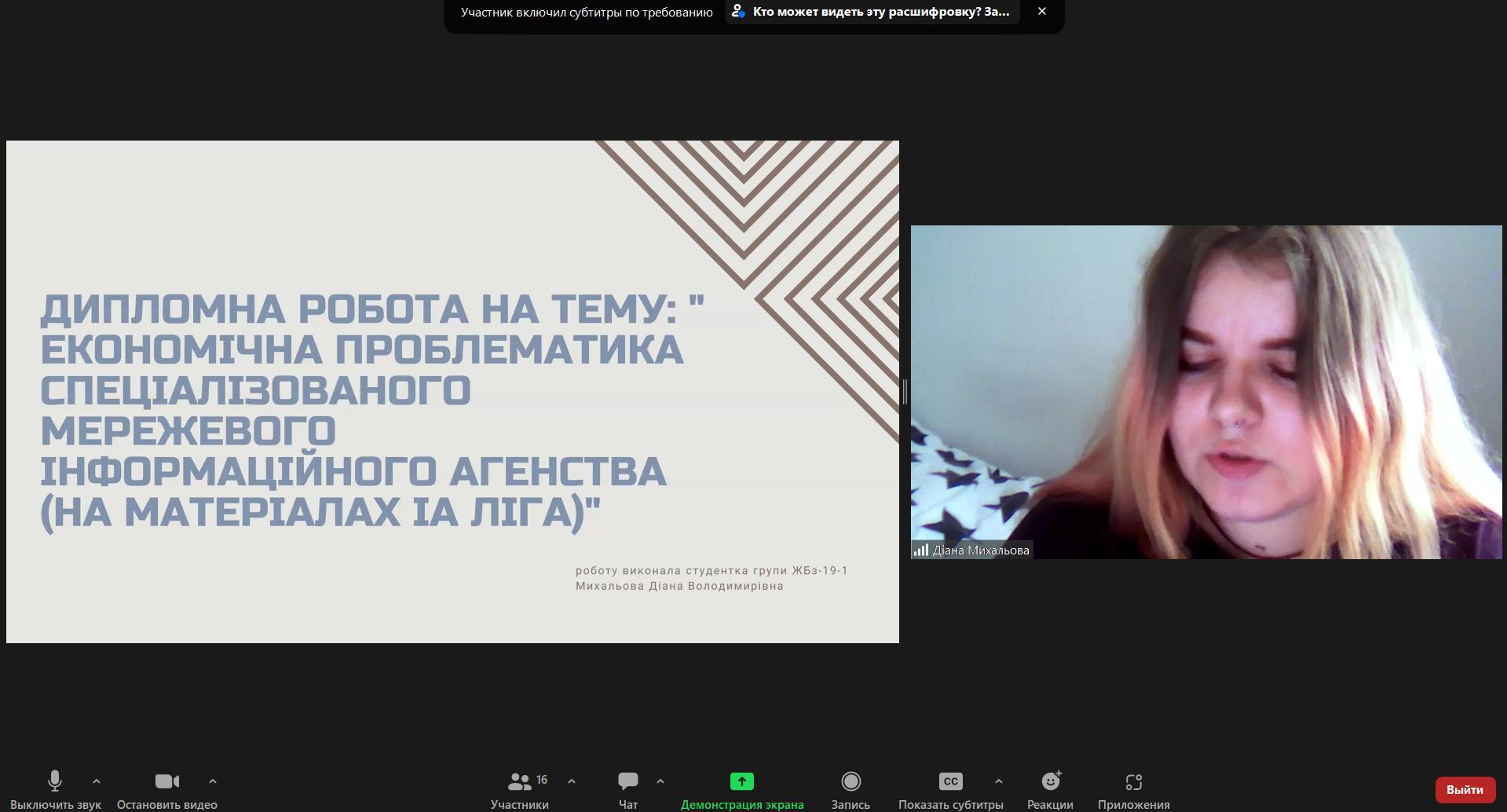Start recording with Запись button

(x=850, y=790)
